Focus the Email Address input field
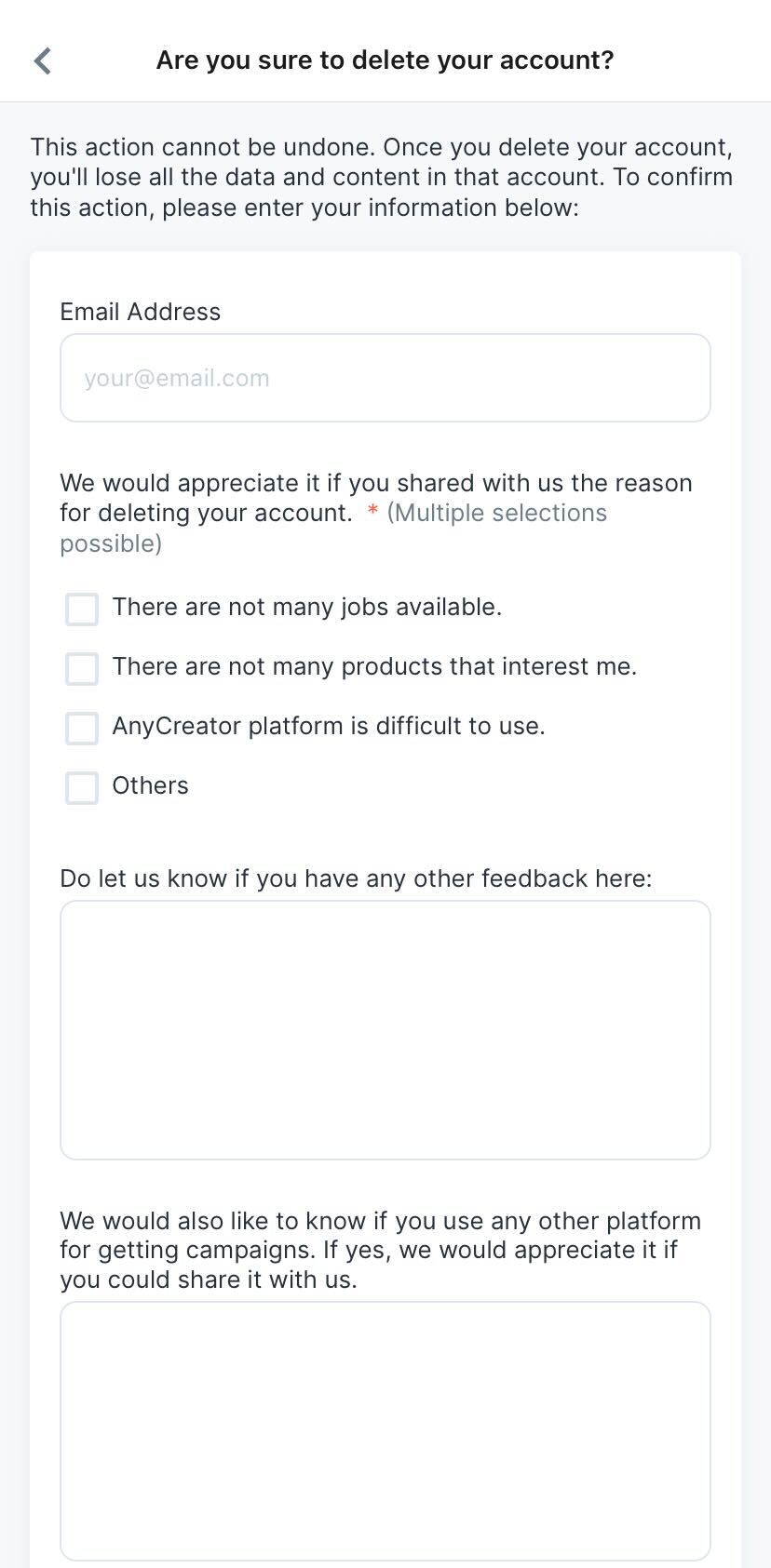771x1568 pixels. pyautogui.click(x=385, y=378)
